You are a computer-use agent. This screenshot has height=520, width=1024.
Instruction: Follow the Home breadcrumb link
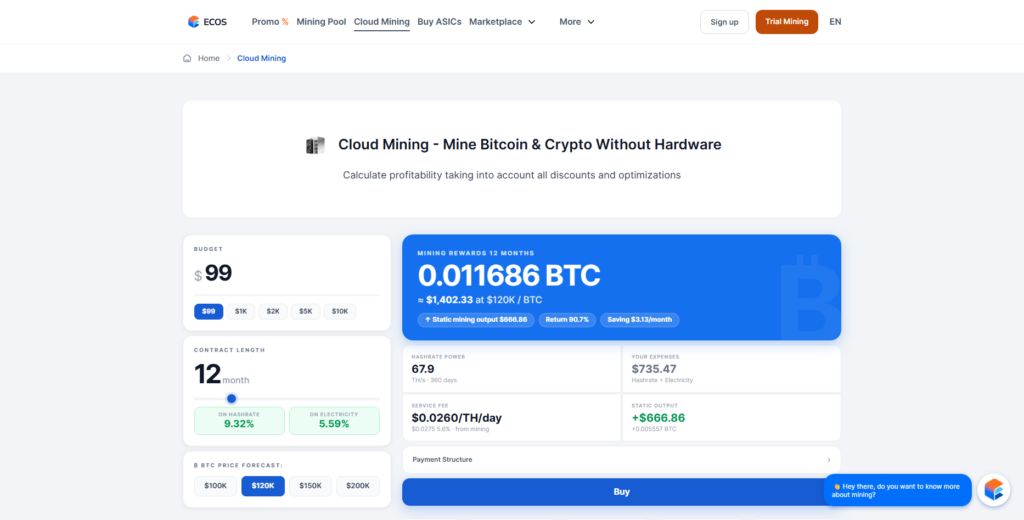[x=208, y=58]
